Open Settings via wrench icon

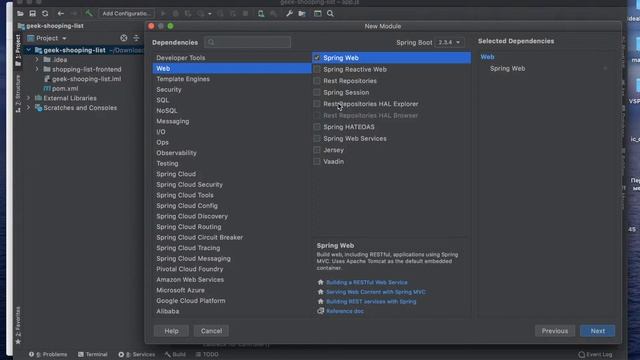[289, 13]
